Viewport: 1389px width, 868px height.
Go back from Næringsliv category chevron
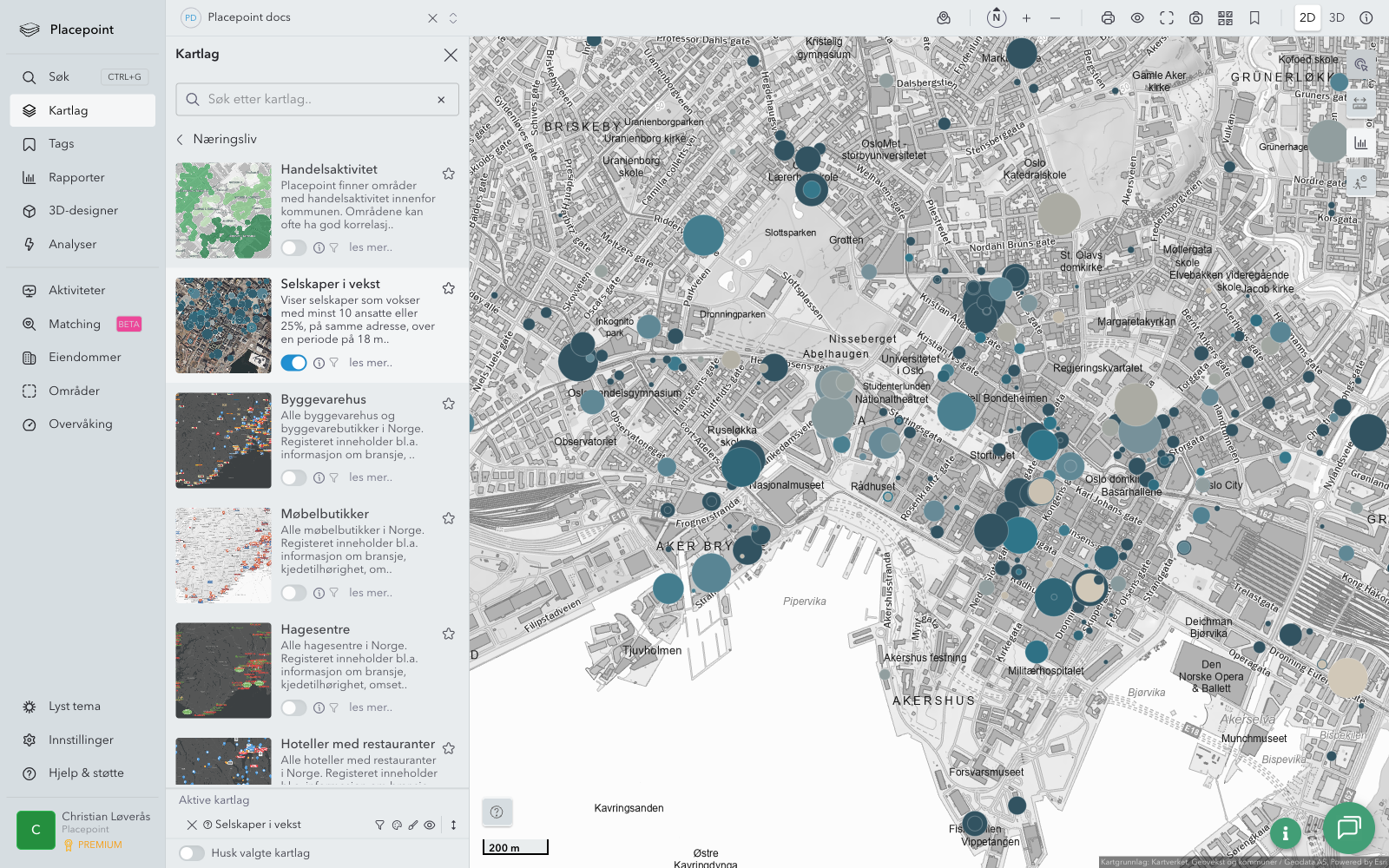click(x=181, y=139)
